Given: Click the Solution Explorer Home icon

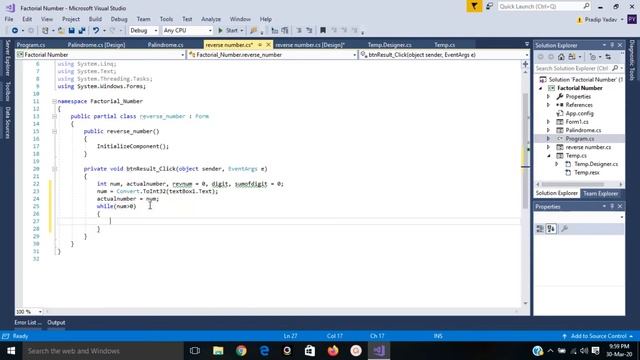Looking at the screenshot, I should 561,57.
